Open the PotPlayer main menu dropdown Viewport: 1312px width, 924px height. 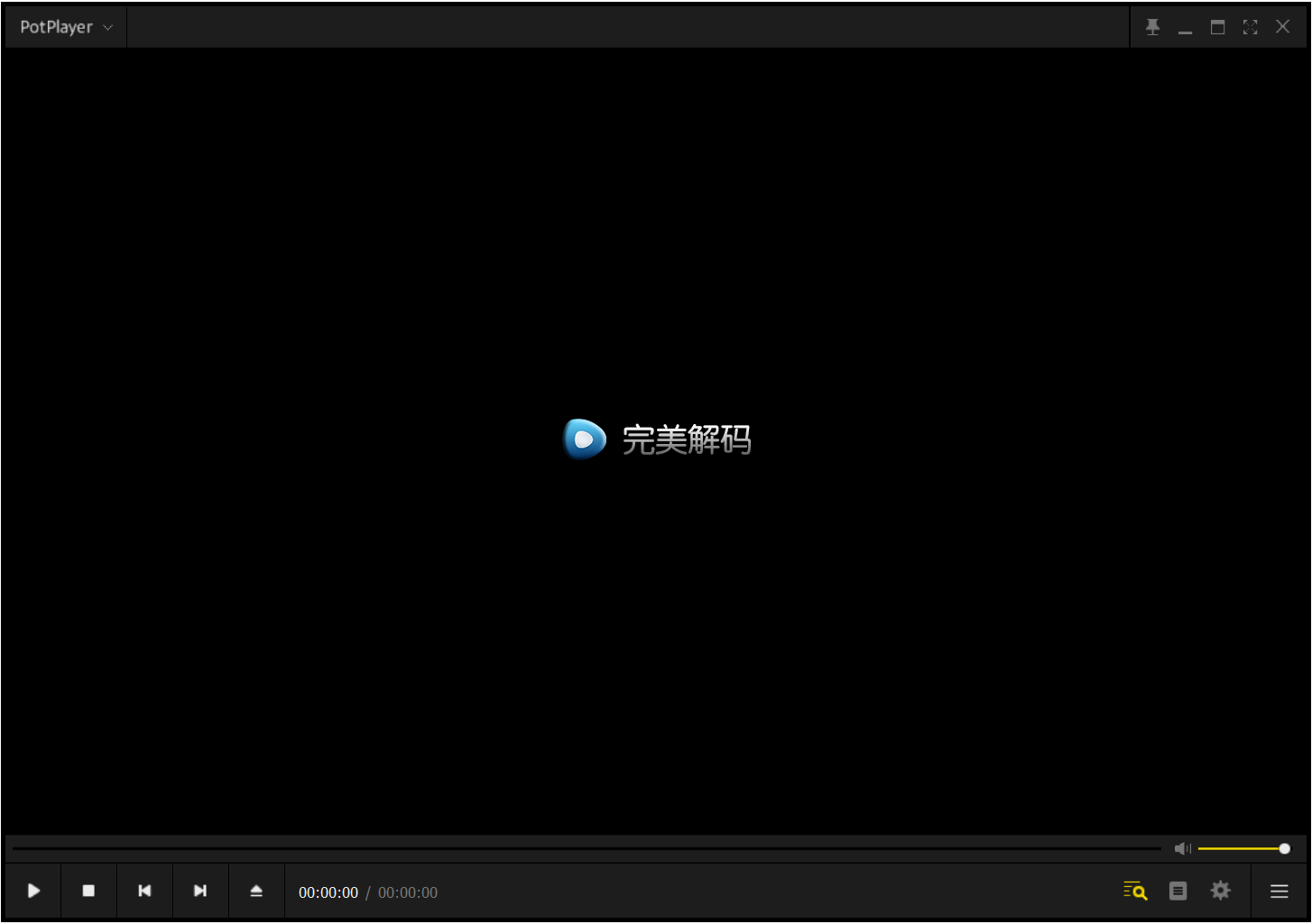(x=65, y=27)
